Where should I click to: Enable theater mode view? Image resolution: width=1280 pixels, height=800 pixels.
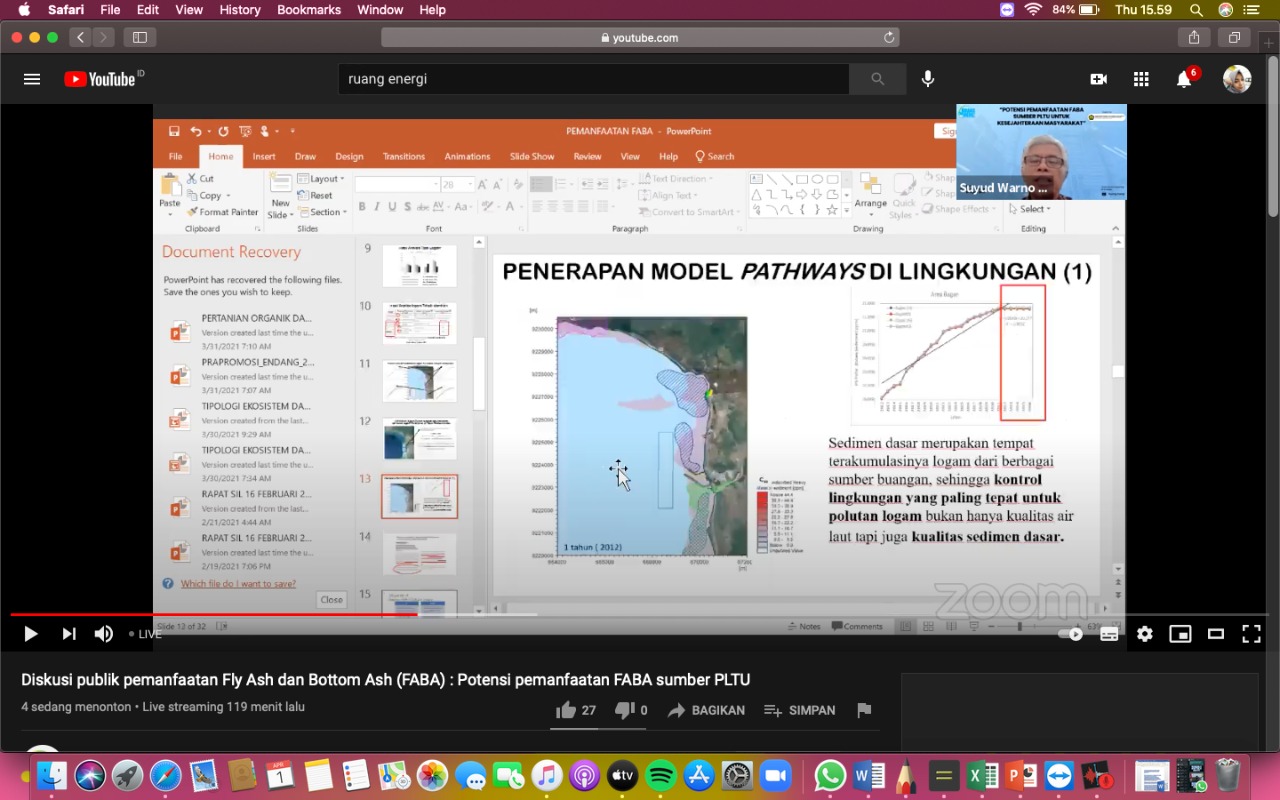point(1216,634)
